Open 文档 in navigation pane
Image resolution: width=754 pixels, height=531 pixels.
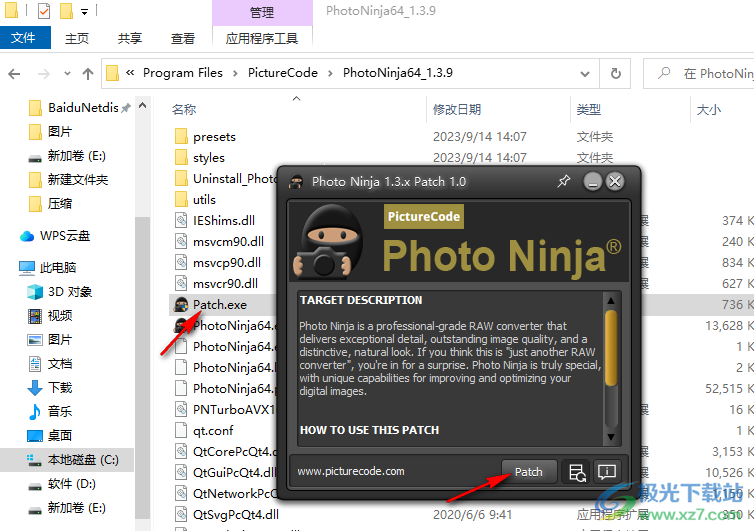[x=60, y=364]
